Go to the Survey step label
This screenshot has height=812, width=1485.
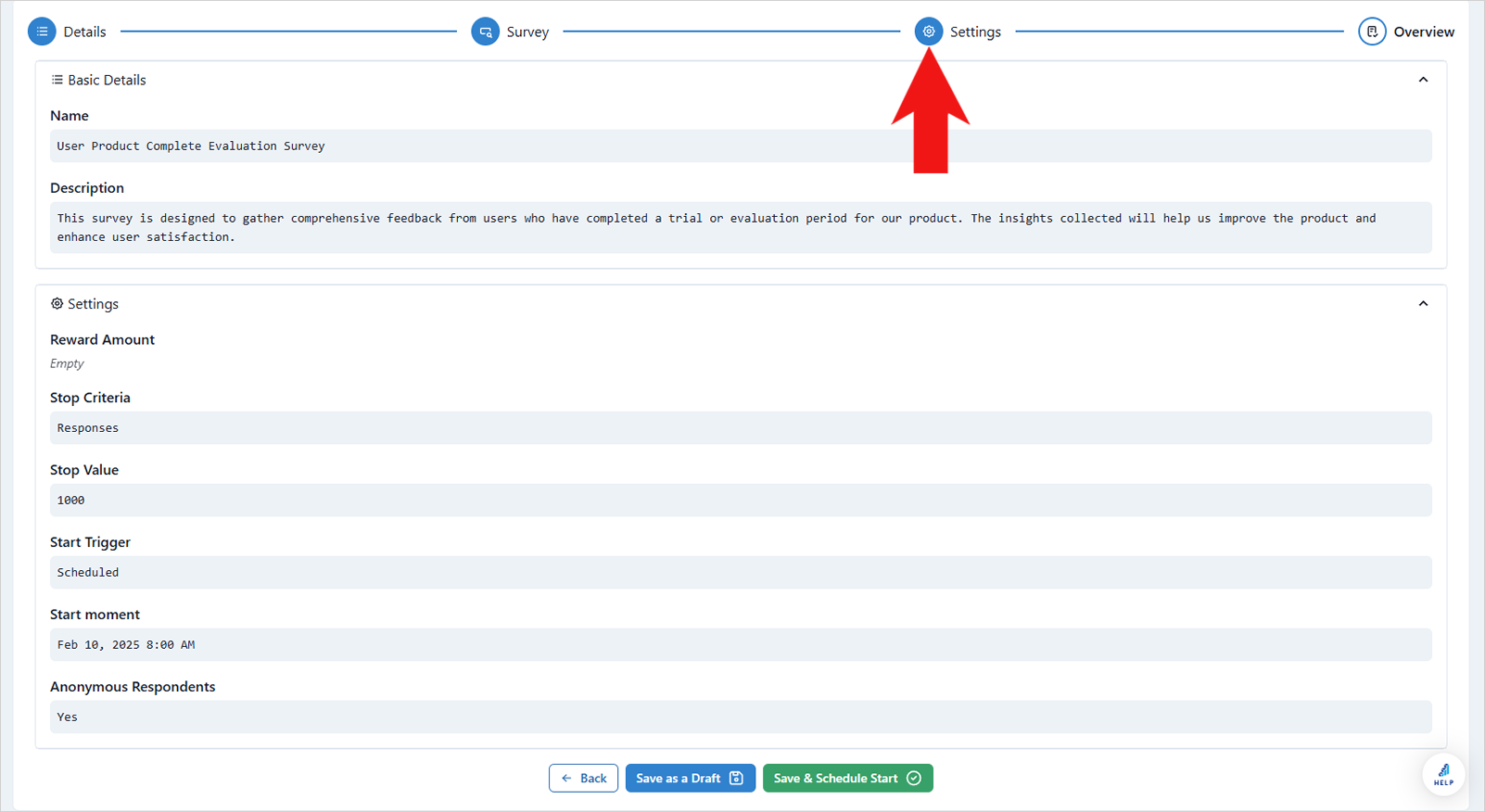click(x=527, y=32)
